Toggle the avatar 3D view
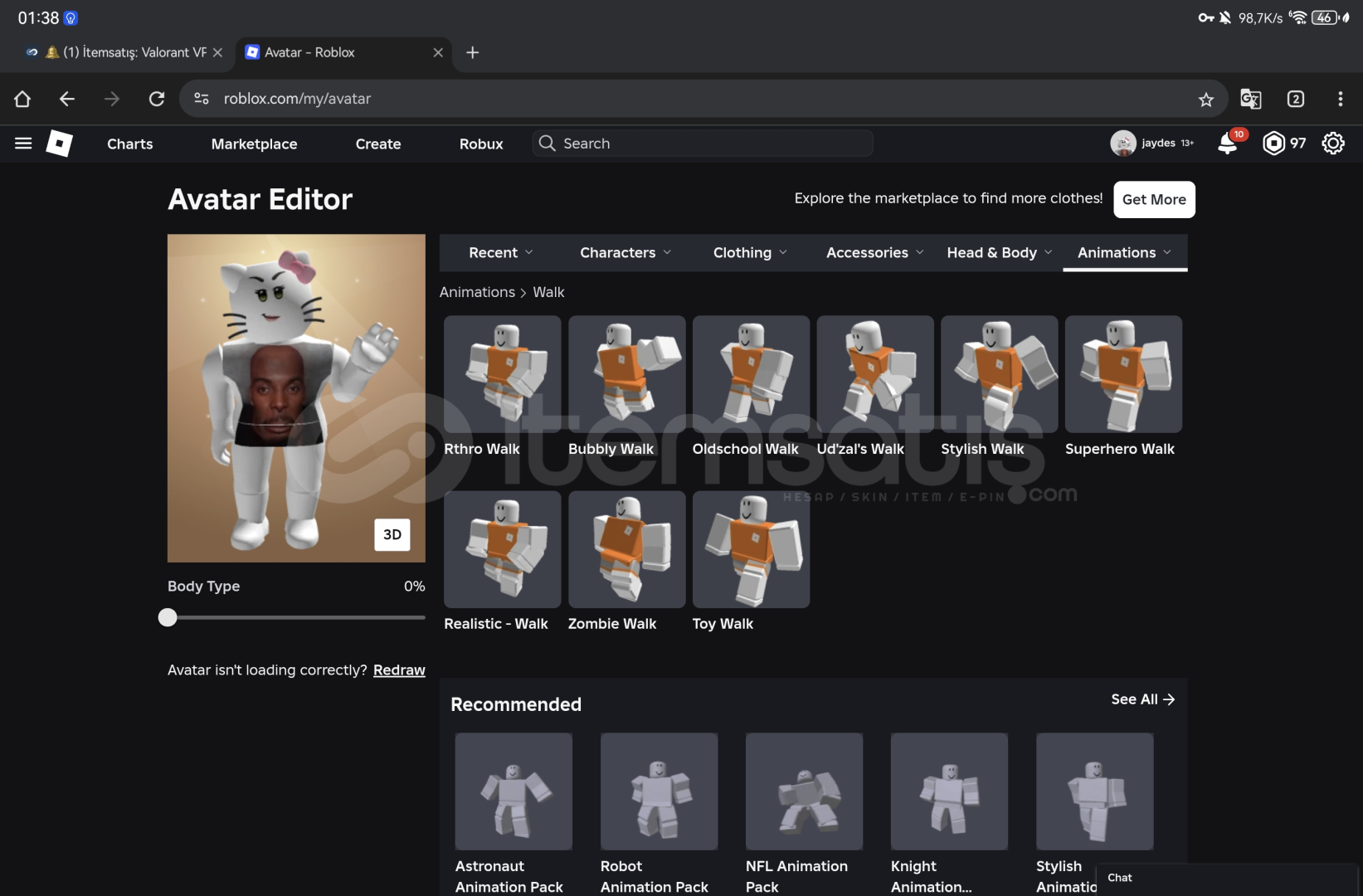This screenshot has height=896, width=1363. 392,535
